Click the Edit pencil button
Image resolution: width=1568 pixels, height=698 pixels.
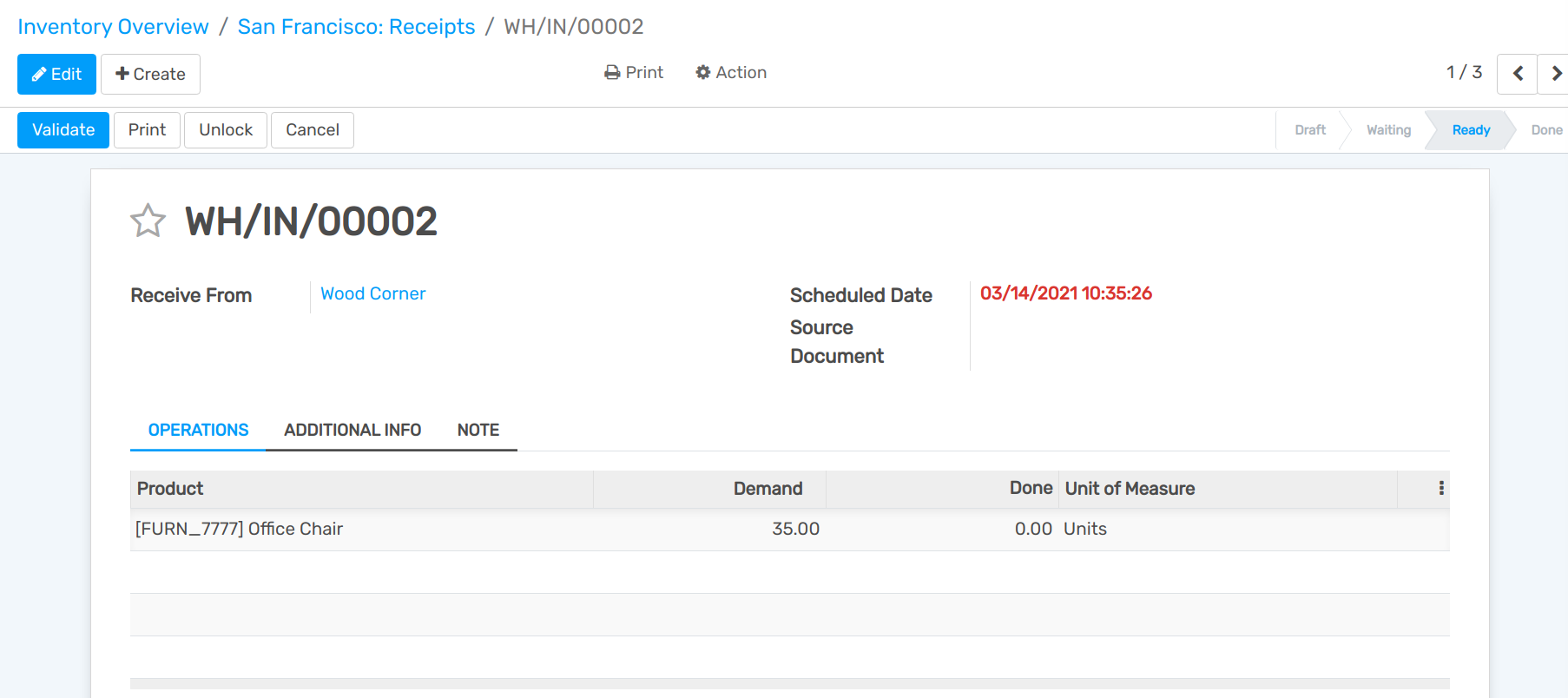click(56, 74)
